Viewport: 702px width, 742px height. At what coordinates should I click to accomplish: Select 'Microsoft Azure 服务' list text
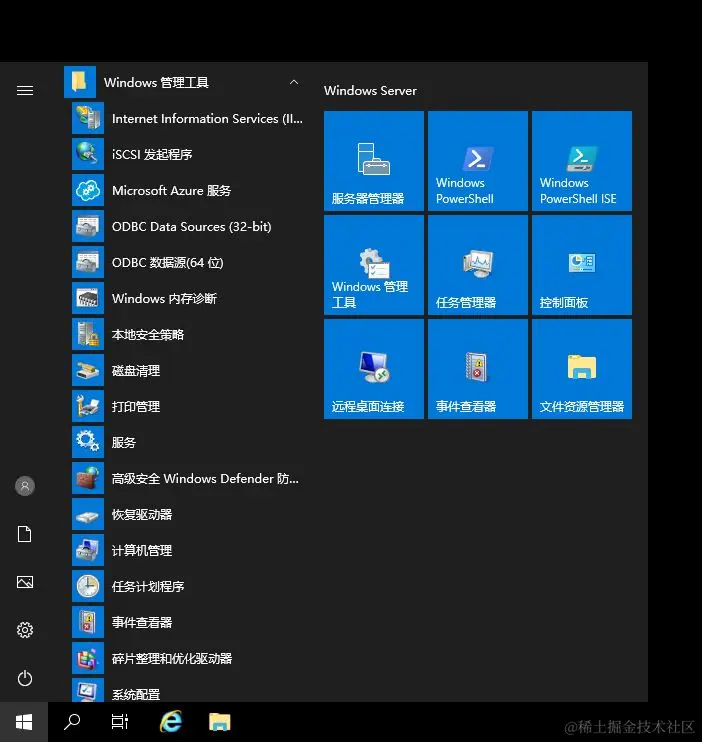[171, 190]
